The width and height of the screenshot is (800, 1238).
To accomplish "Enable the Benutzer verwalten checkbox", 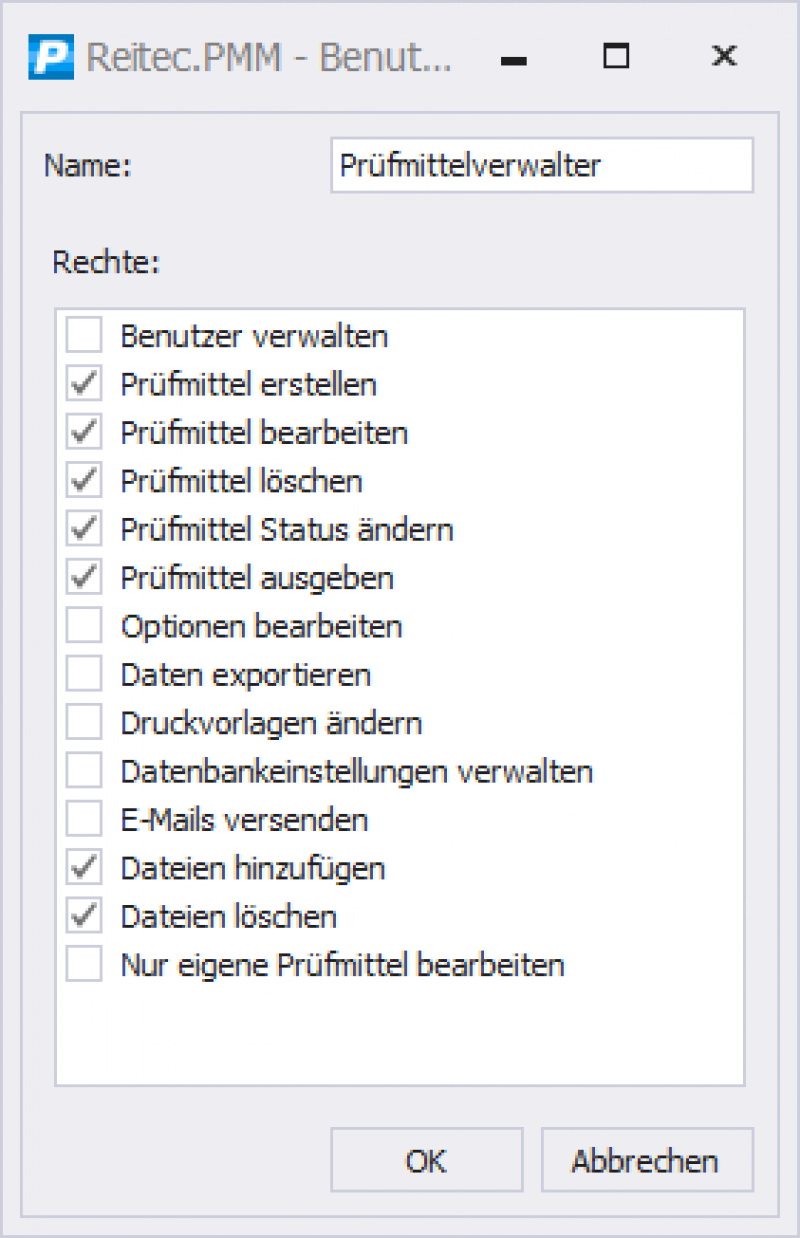I will [x=84, y=335].
